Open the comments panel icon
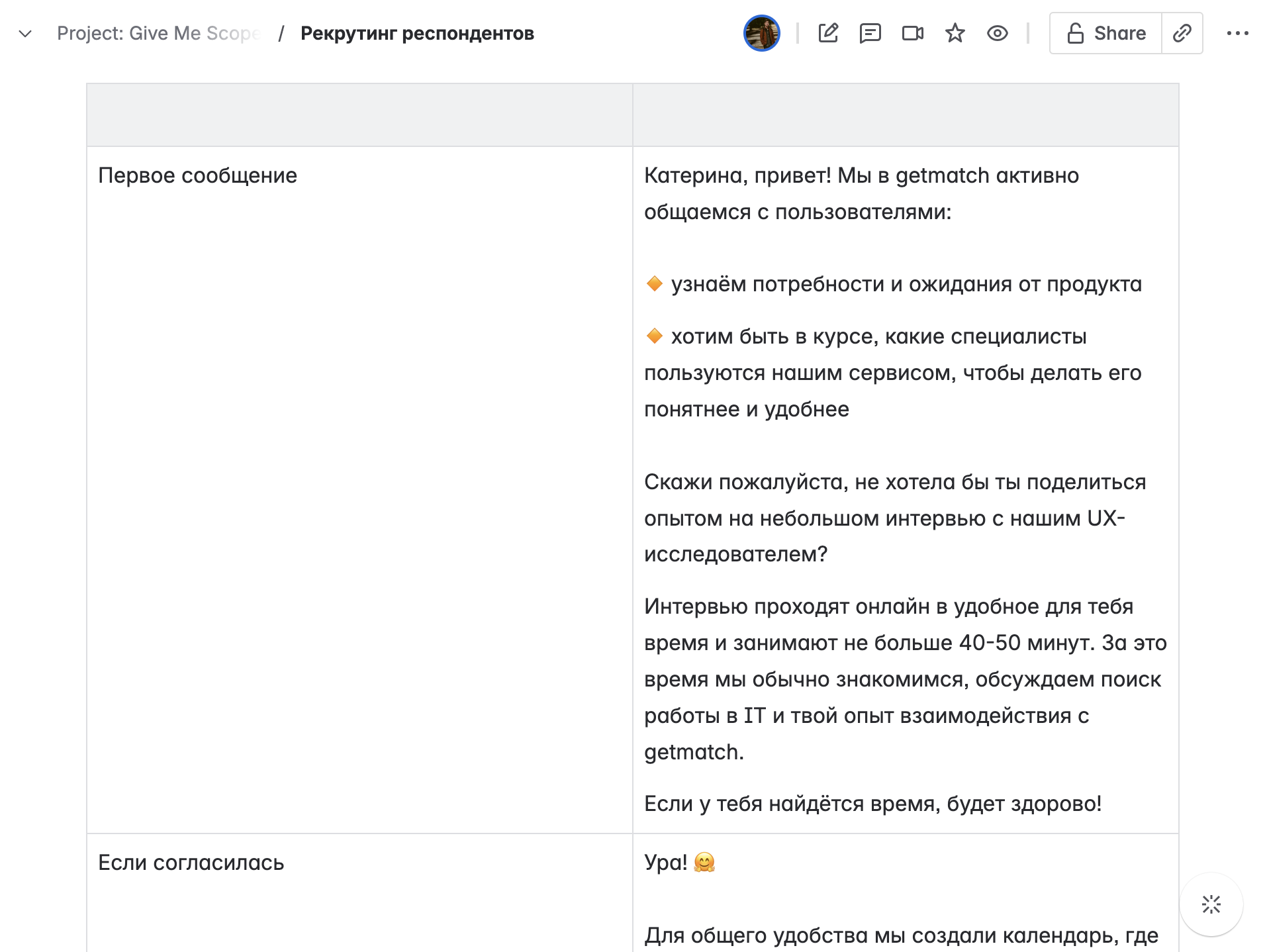Viewport: 1267px width, 952px height. [x=870, y=33]
